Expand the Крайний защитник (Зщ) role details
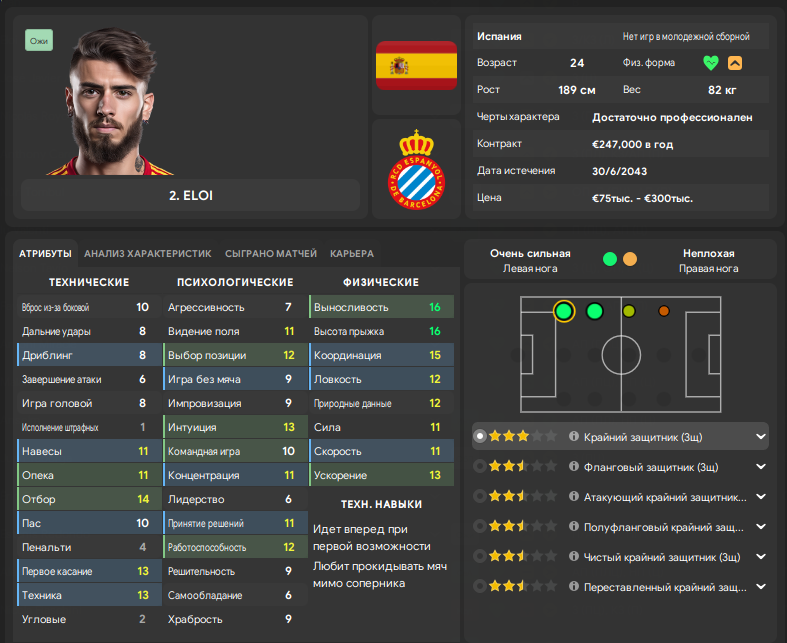 tap(761, 436)
